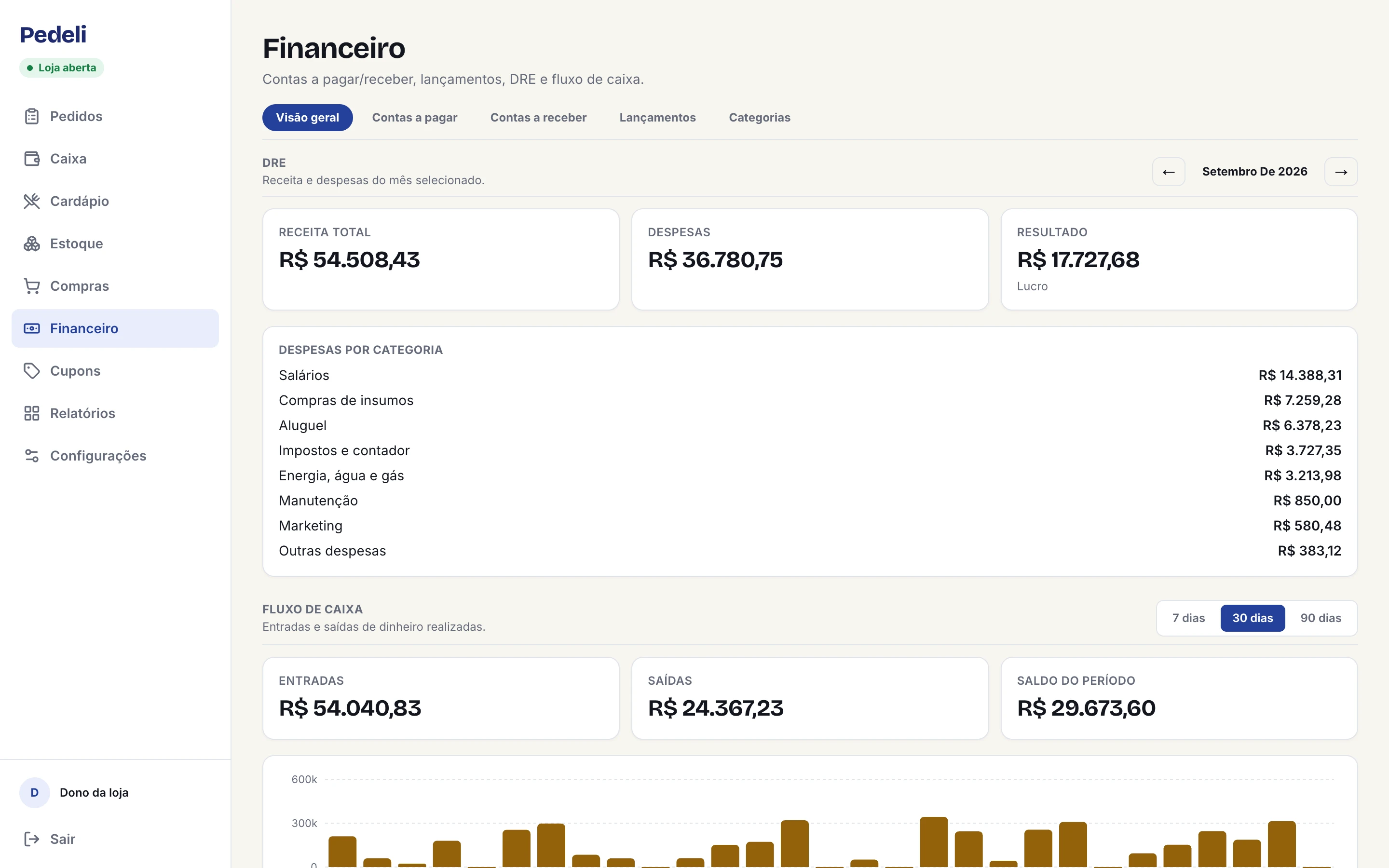Open the Cupons tag icon
Viewport: 1389px width, 868px height.
coord(31,371)
